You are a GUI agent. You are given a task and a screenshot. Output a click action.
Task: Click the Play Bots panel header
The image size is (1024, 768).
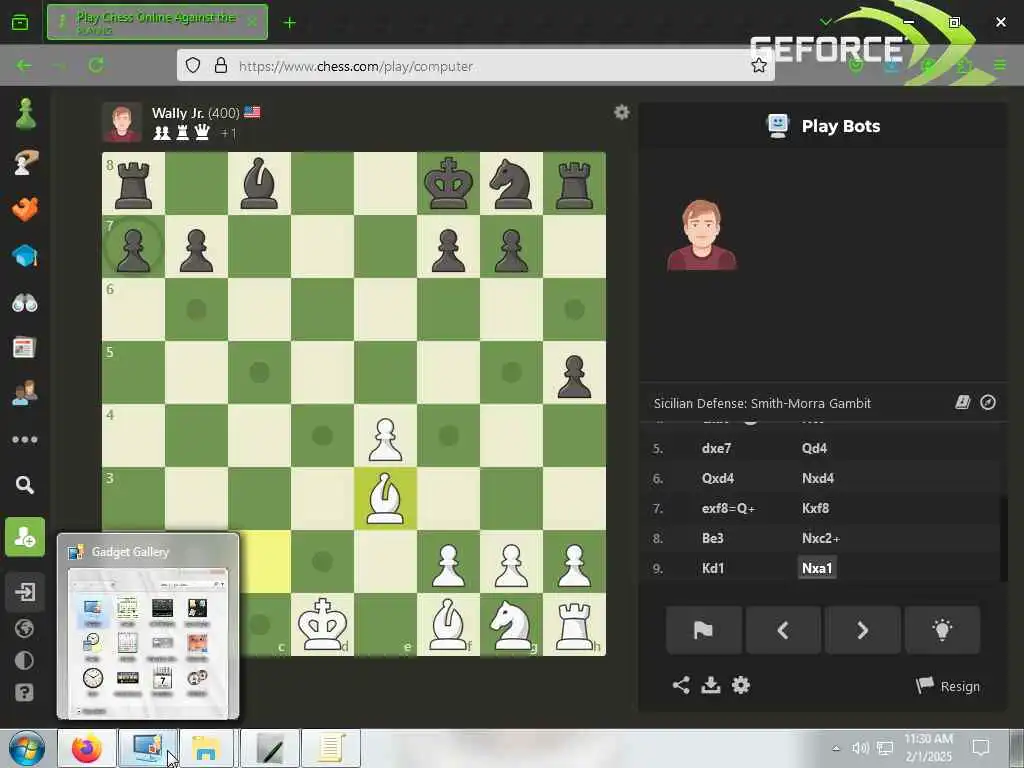823,126
